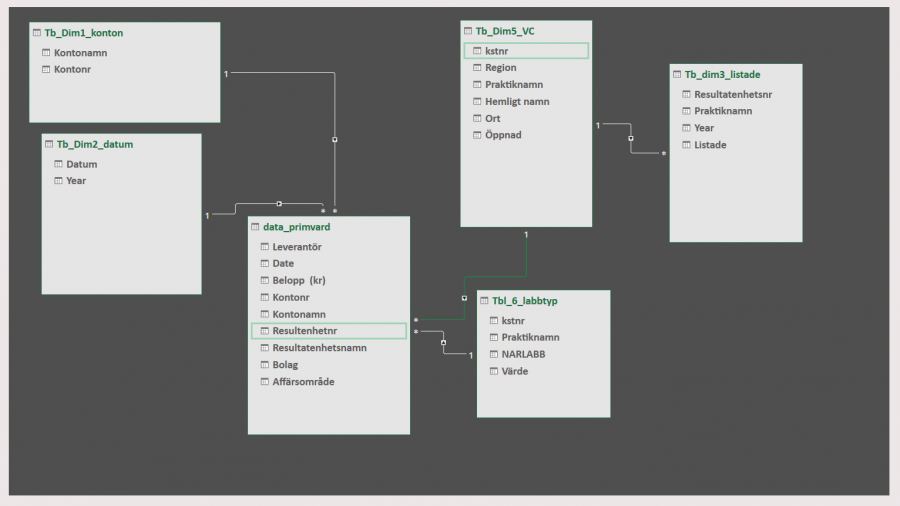The height and width of the screenshot is (506, 900).
Task: Select the highlighted Resultenhetnr field
Action: pos(329,331)
